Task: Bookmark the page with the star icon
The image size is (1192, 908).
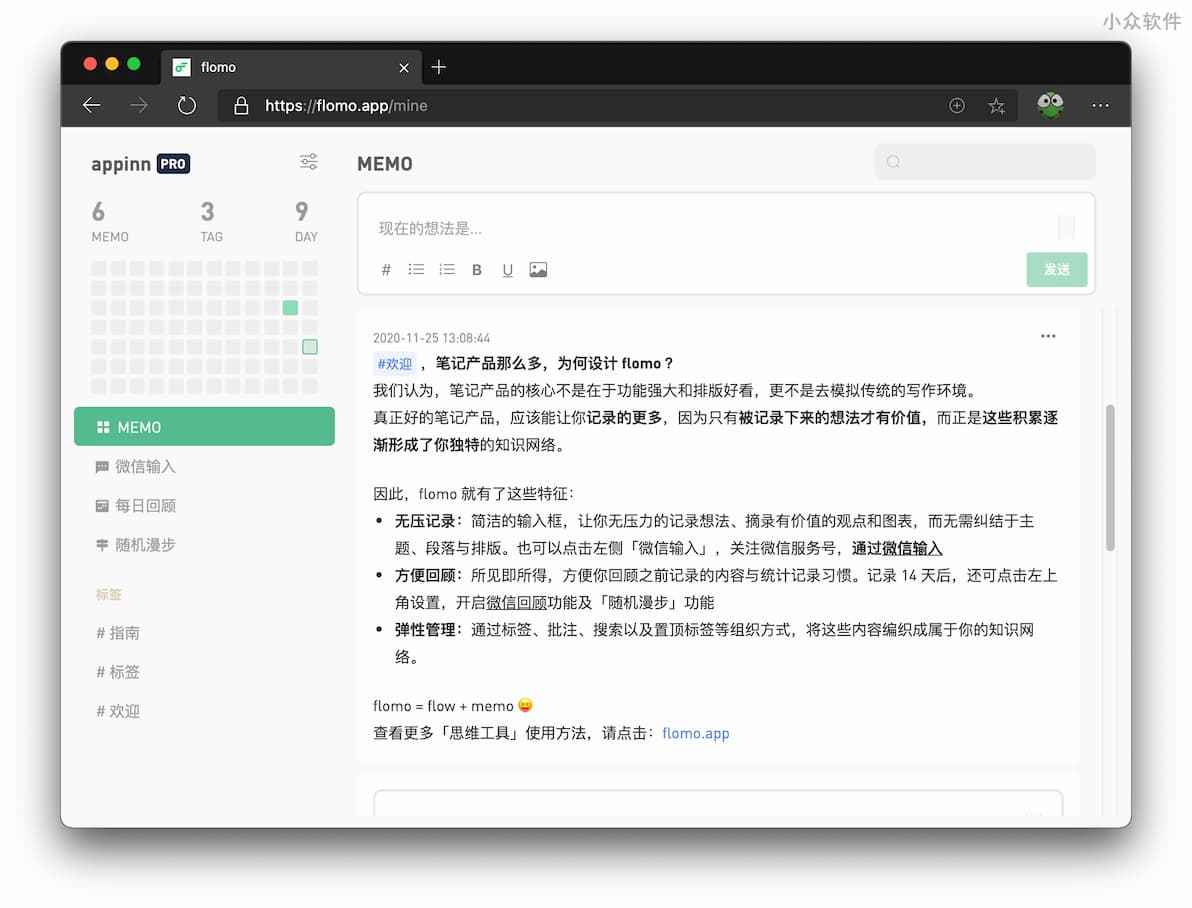Action: tap(996, 106)
